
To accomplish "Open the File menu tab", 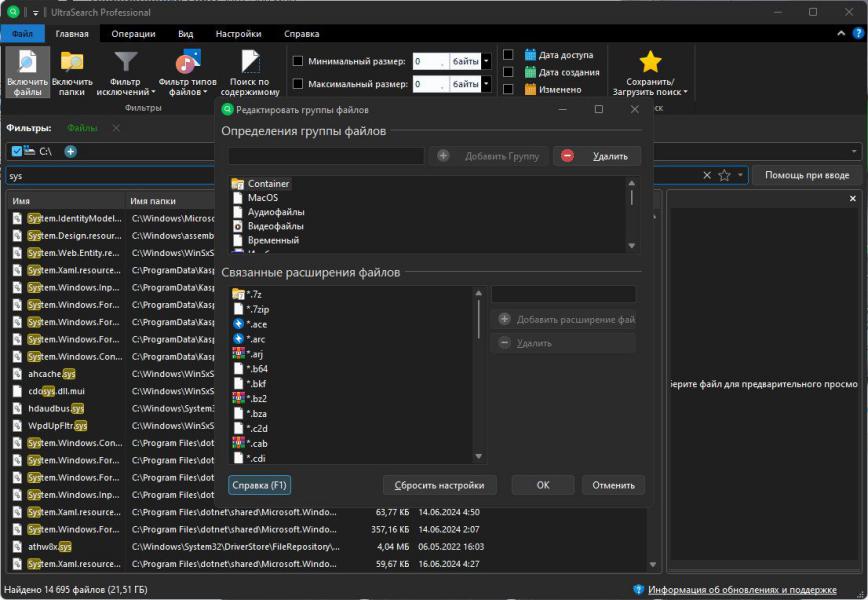I will [22, 33].
